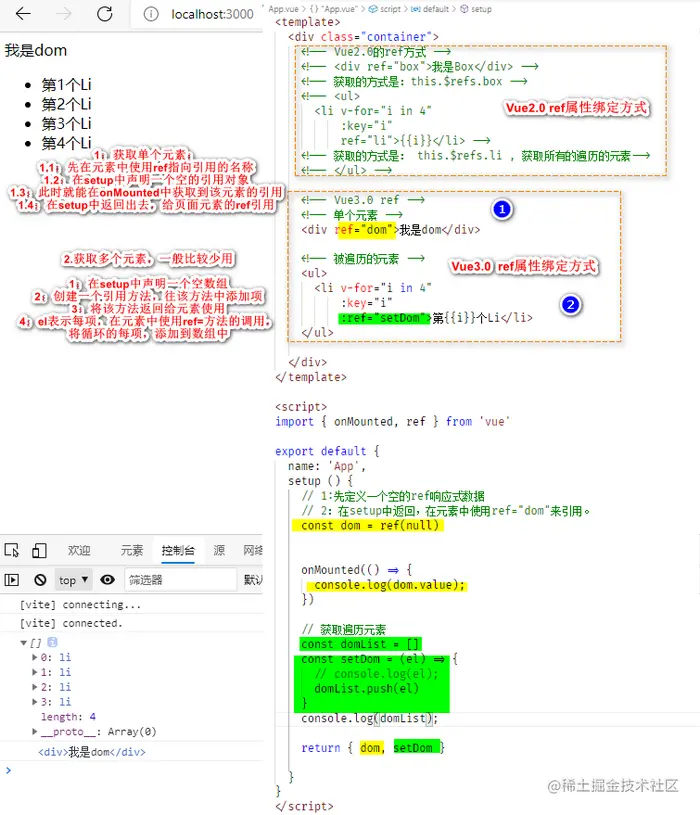Open the 元素 tab in DevTools
700x815 pixels.
coord(131,550)
